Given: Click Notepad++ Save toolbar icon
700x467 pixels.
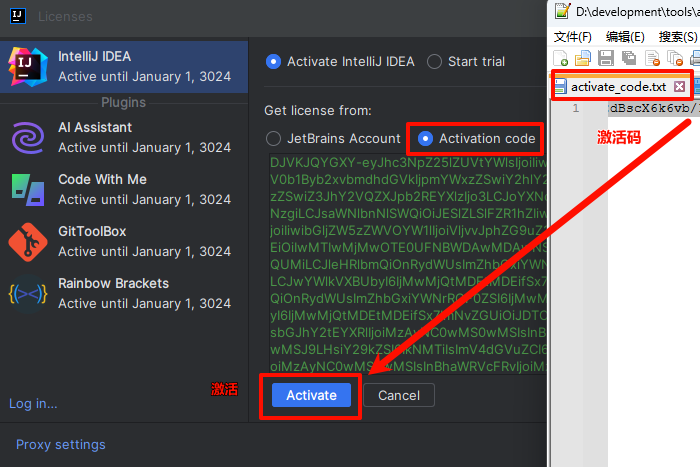Looking at the screenshot, I should point(606,58).
